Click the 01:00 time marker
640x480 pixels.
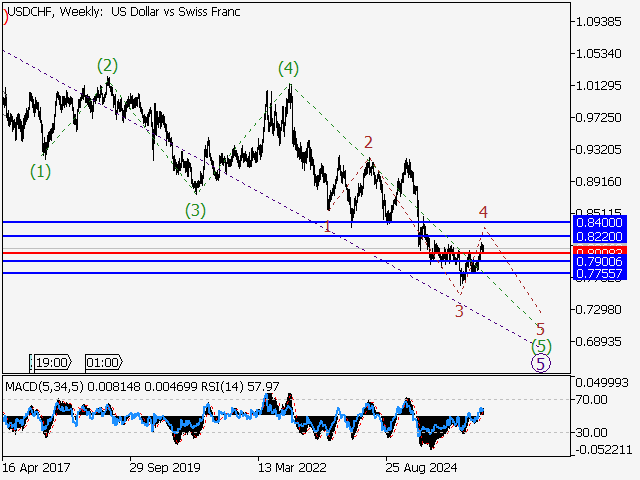104,362
